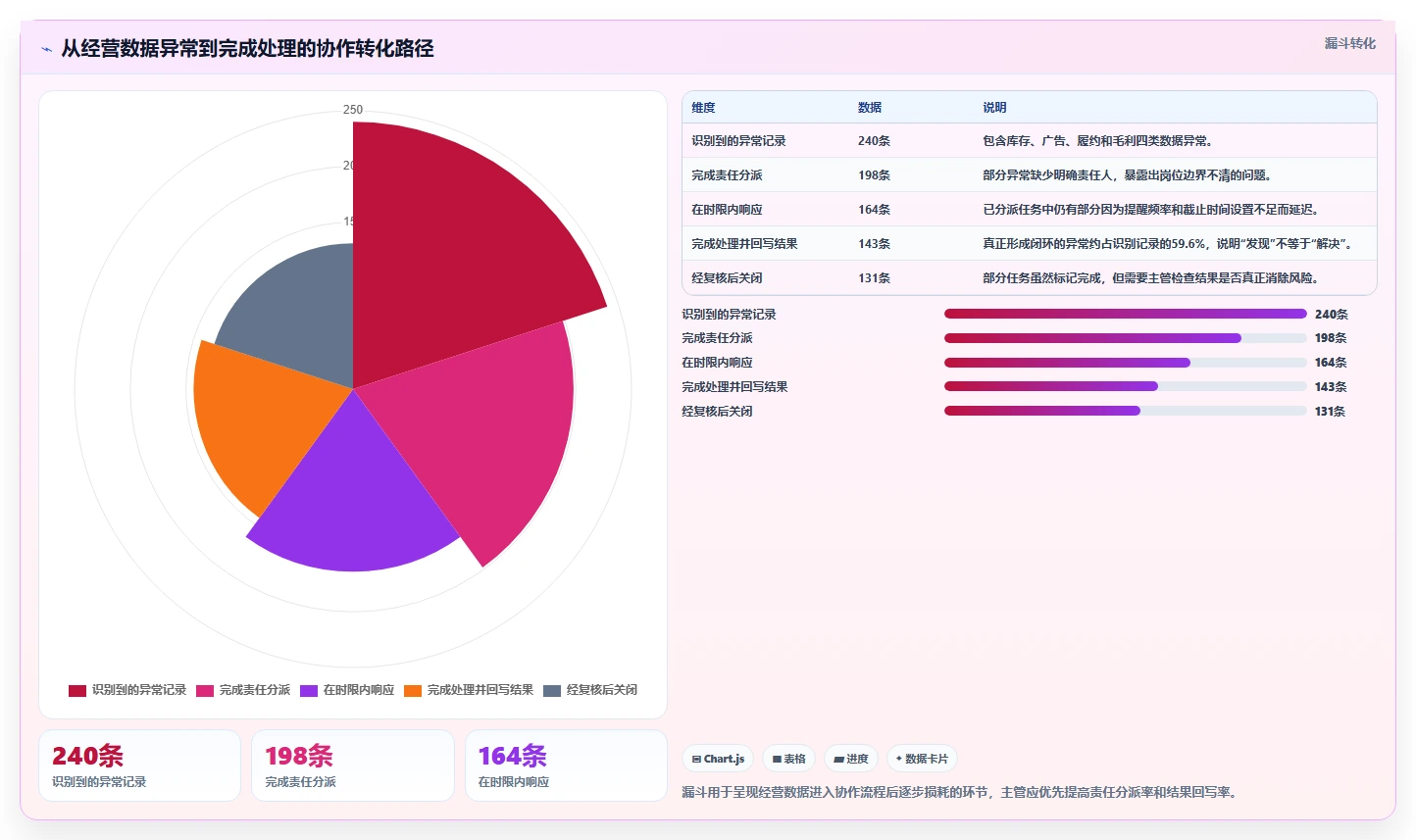Click the 131条 value beside progress bar
1416x840 pixels.
click(x=1330, y=412)
